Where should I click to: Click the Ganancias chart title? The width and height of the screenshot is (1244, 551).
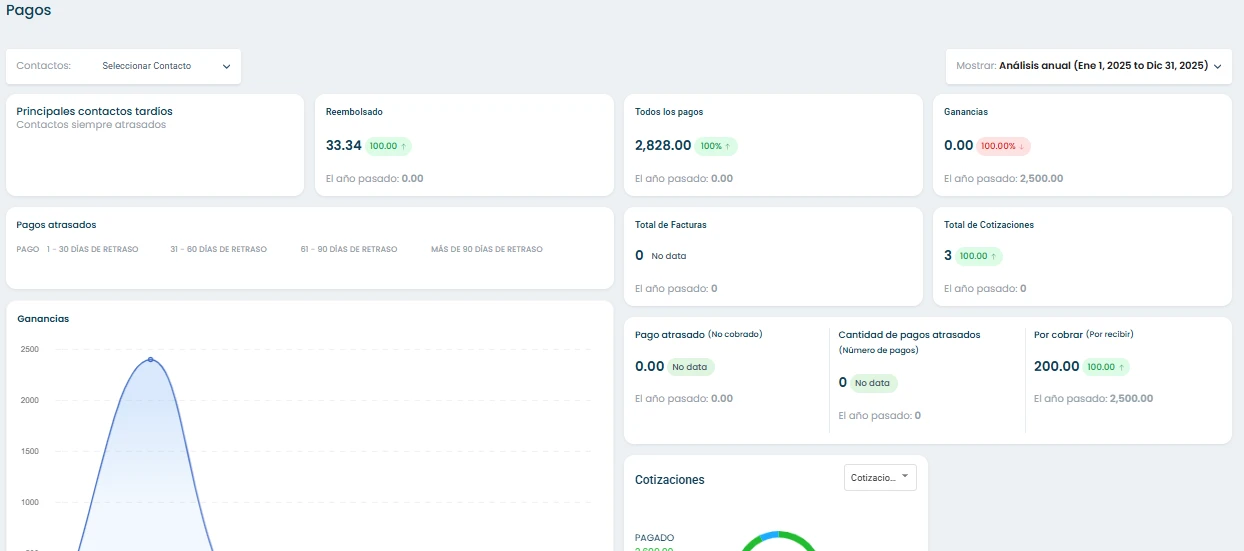pos(43,319)
